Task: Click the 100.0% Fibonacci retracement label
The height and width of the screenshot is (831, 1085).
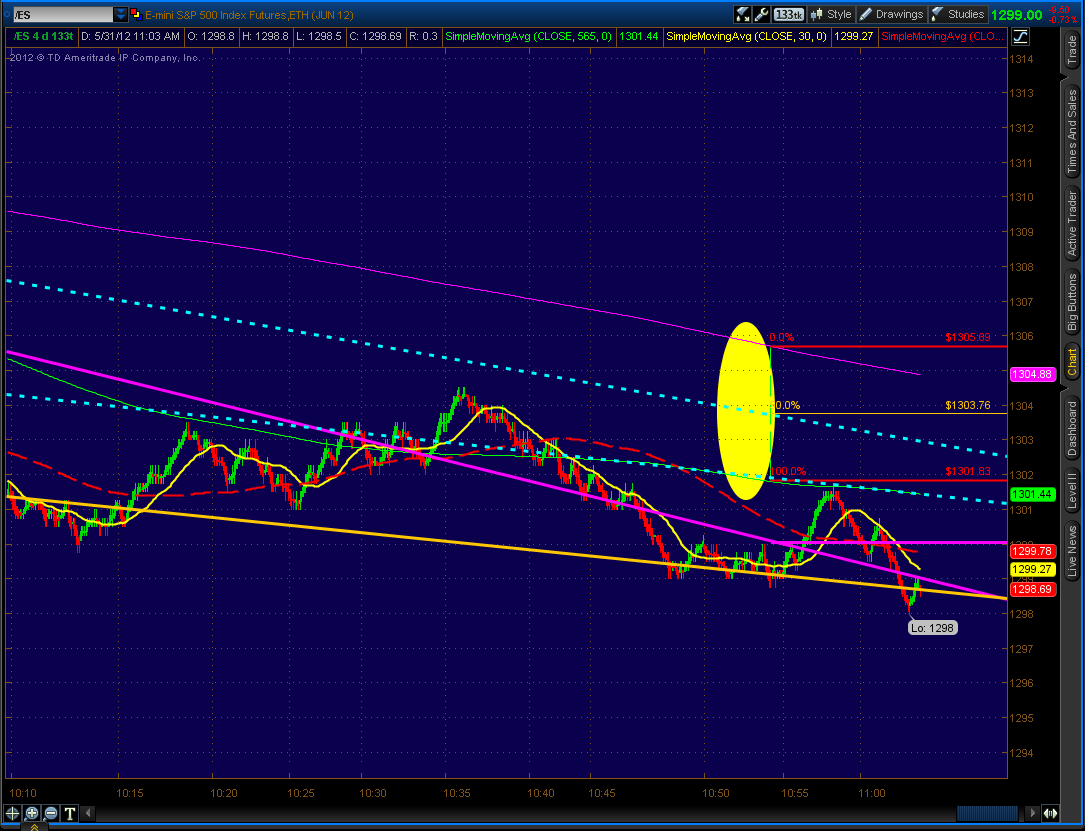Action: [787, 471]
